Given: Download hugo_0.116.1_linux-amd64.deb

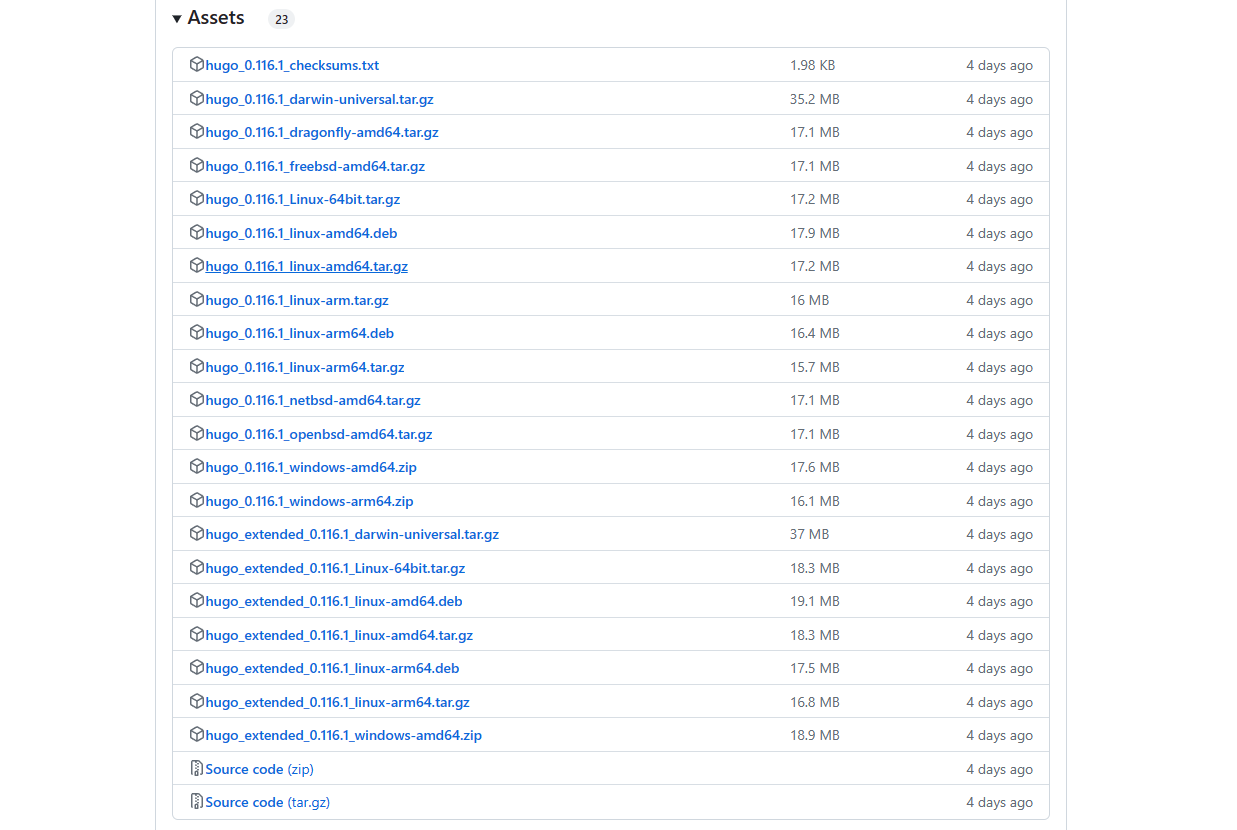Looking at the screenshot, I should (301, 233).
